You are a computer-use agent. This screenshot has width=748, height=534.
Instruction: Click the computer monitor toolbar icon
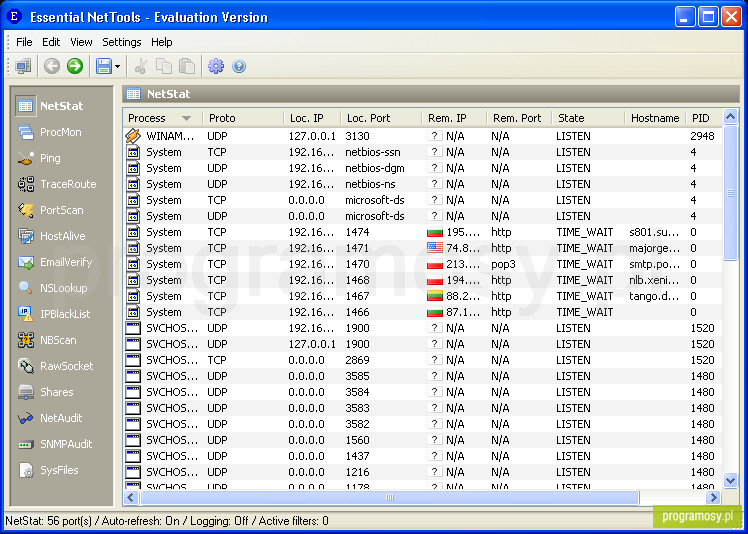click(x=23, y=66)
